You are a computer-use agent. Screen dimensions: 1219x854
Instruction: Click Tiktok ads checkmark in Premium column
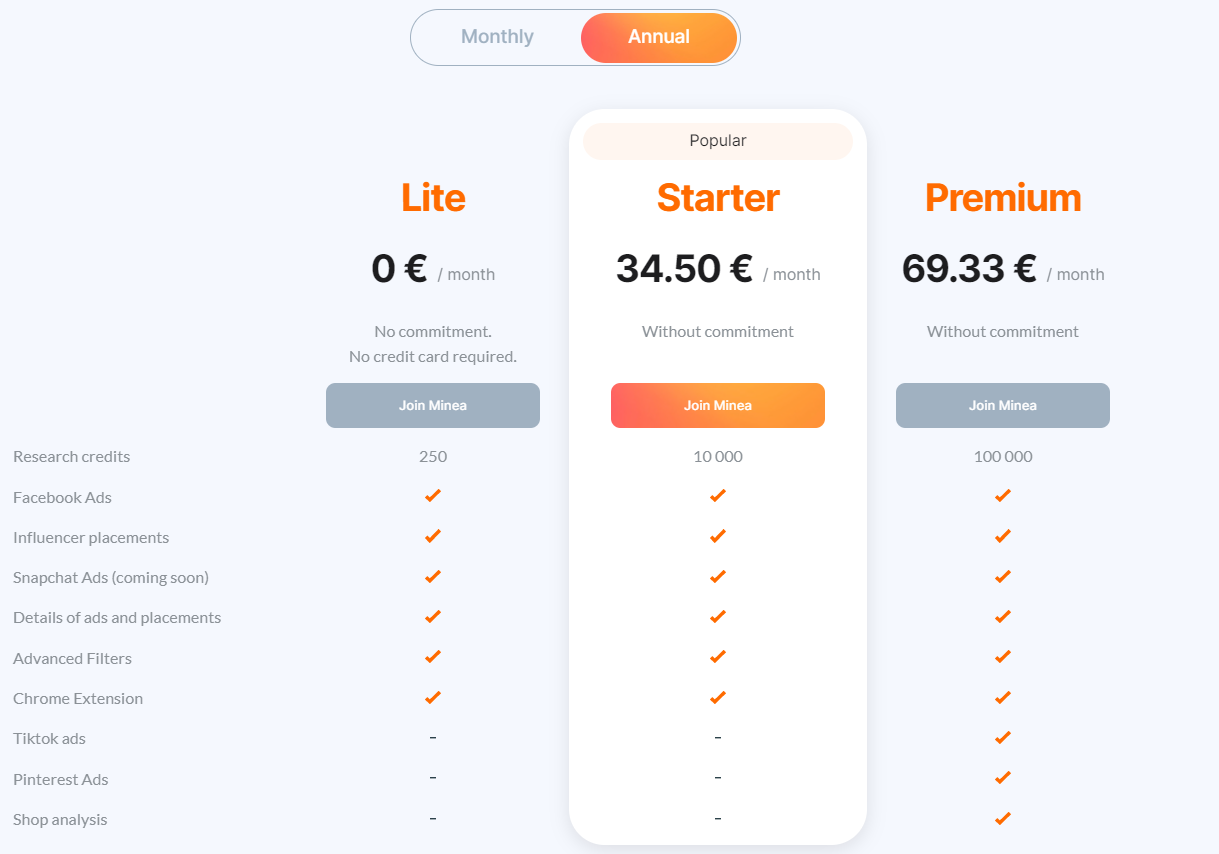pyautogui.click(x=1003, y=738)
